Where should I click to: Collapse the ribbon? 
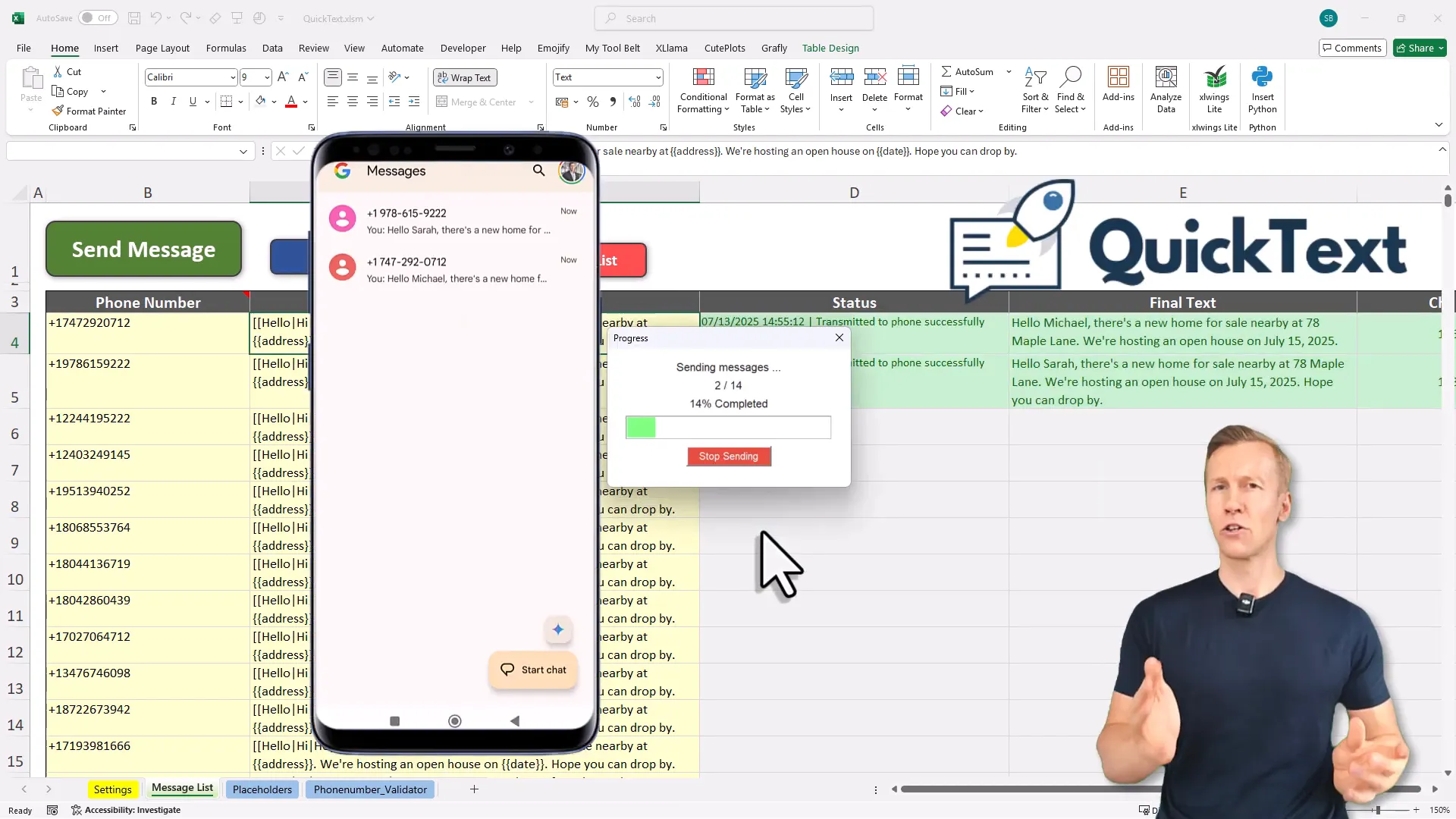[x=1439, y=125]
